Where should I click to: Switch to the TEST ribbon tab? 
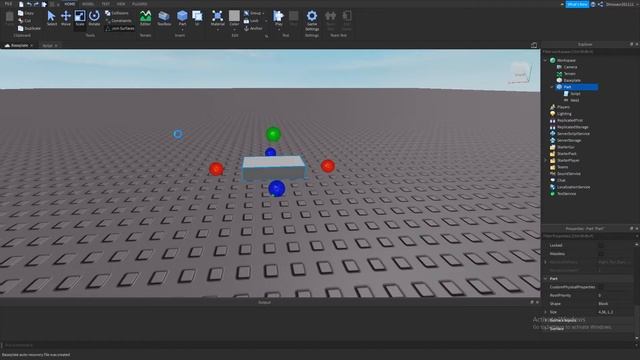106,4
